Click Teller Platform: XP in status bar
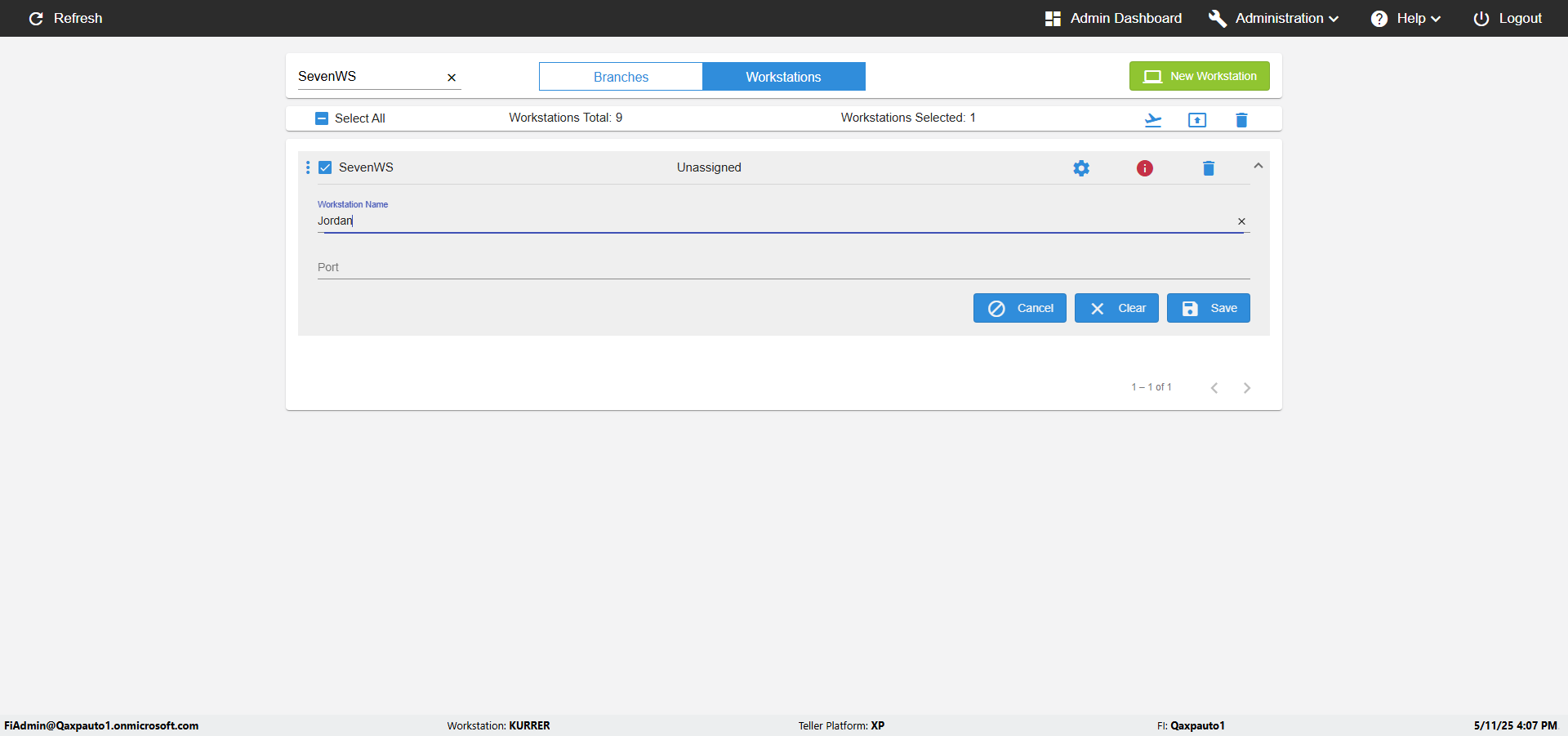Image resolution: width=1568 pixels, height=736 pixels. (x=841, y=725)
